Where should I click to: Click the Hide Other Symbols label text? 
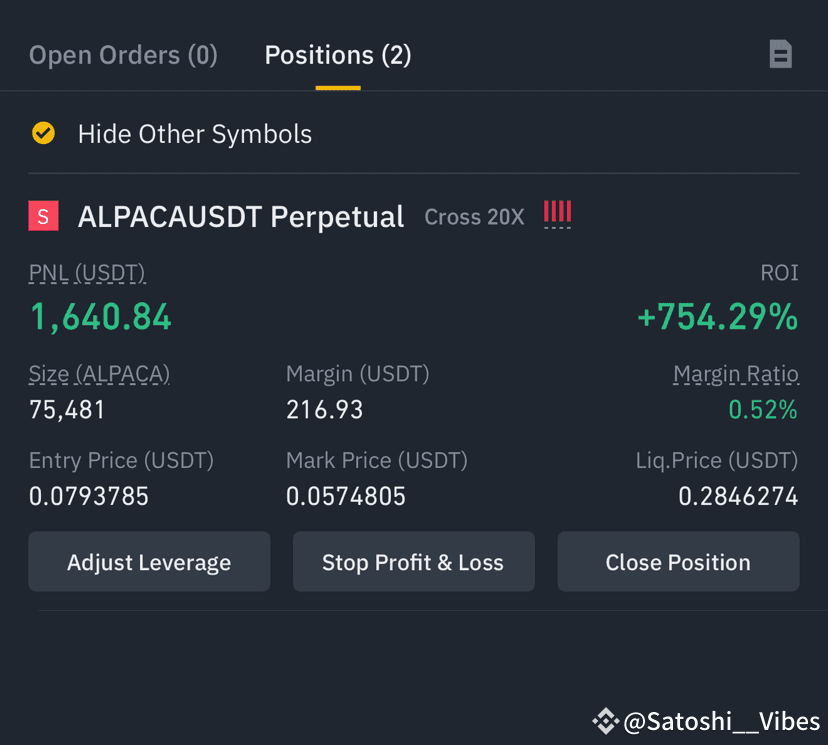click(195, 134)
